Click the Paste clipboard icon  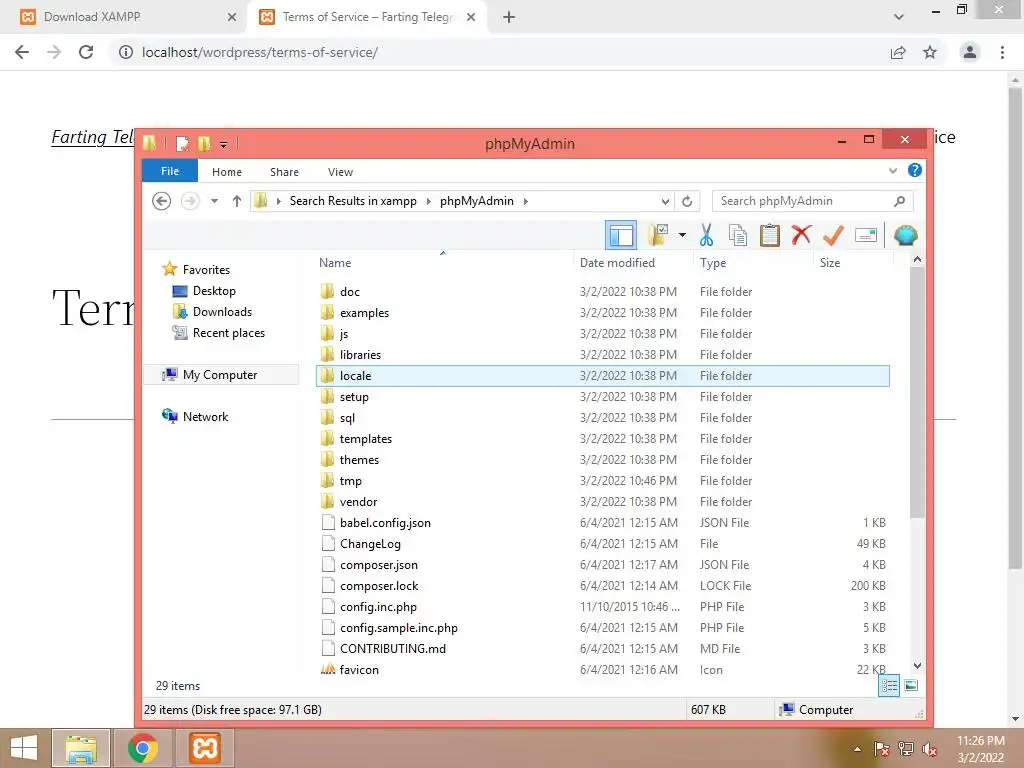tap(770, 235)
